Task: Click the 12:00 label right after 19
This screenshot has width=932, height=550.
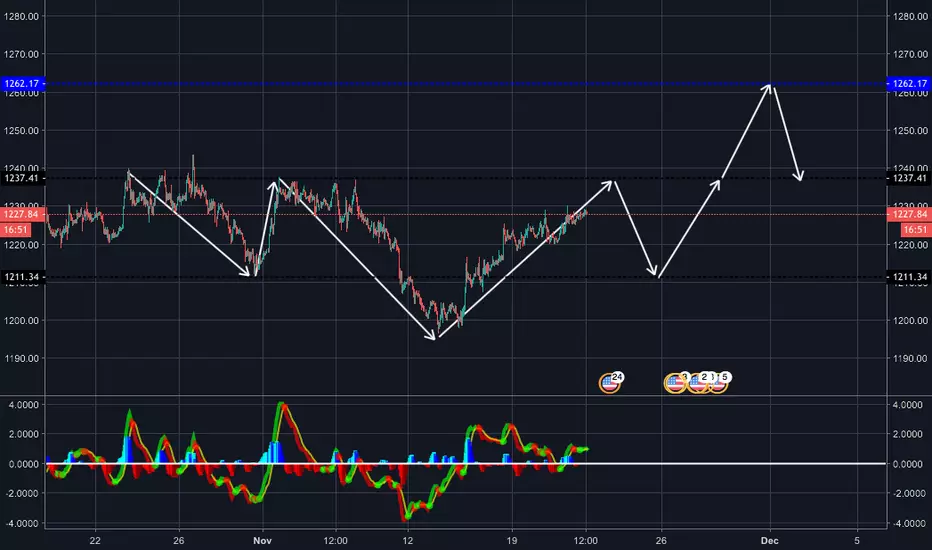Action: pyautogui.click(x=585, y=540)
